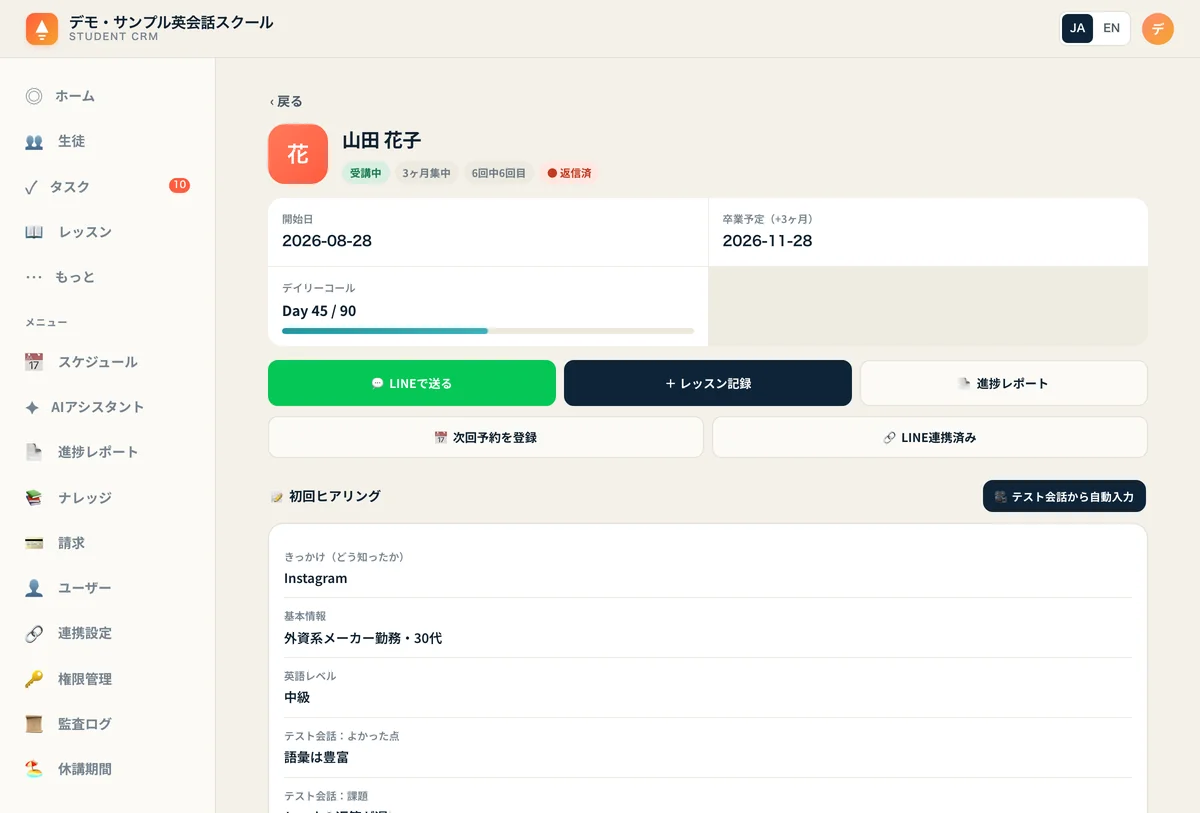The height and width of the screenshot is (813, 1200).
Task: Click the レッスン book icon
Action: pos(34,232)
